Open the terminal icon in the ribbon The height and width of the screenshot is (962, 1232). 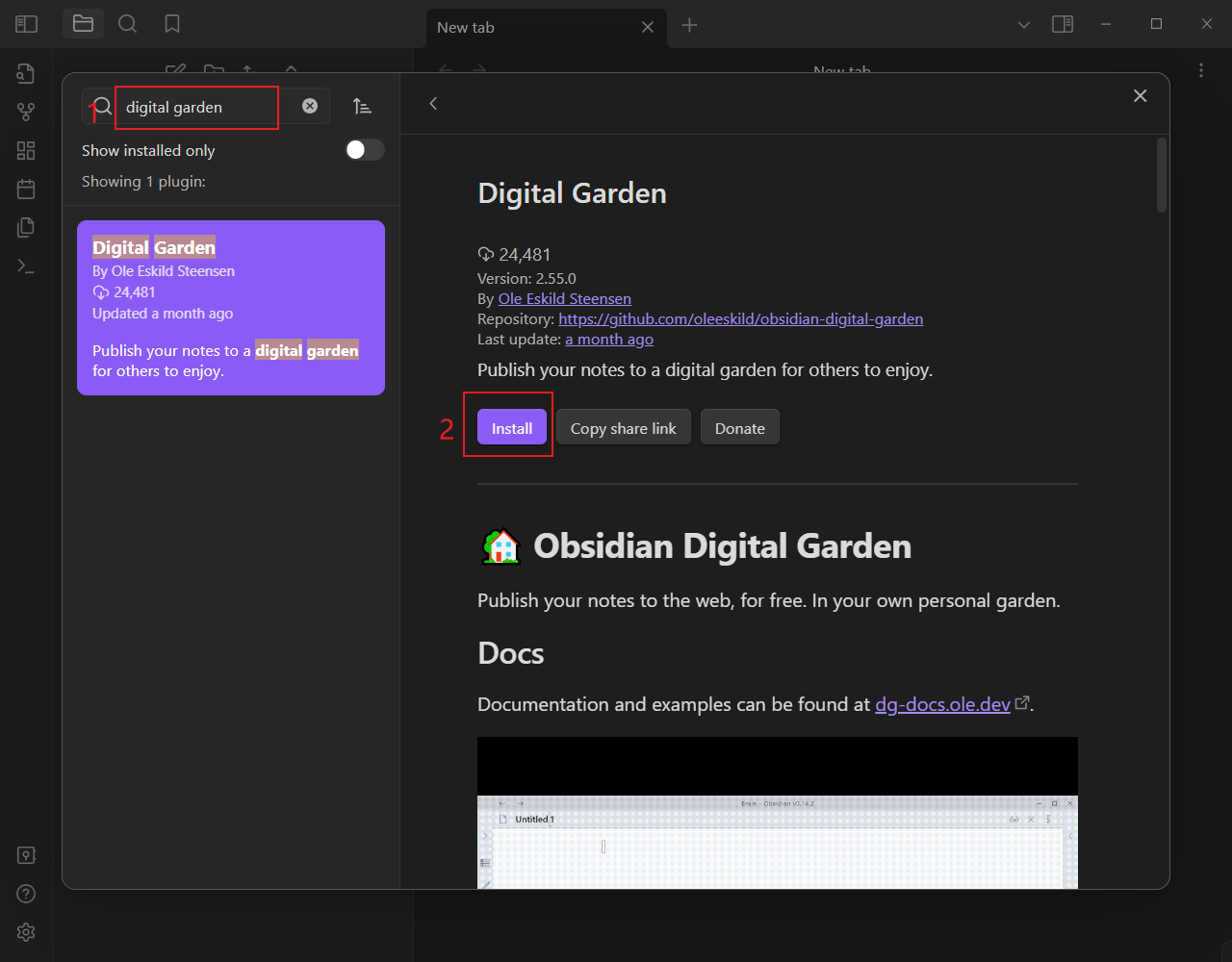pos(26,266)
